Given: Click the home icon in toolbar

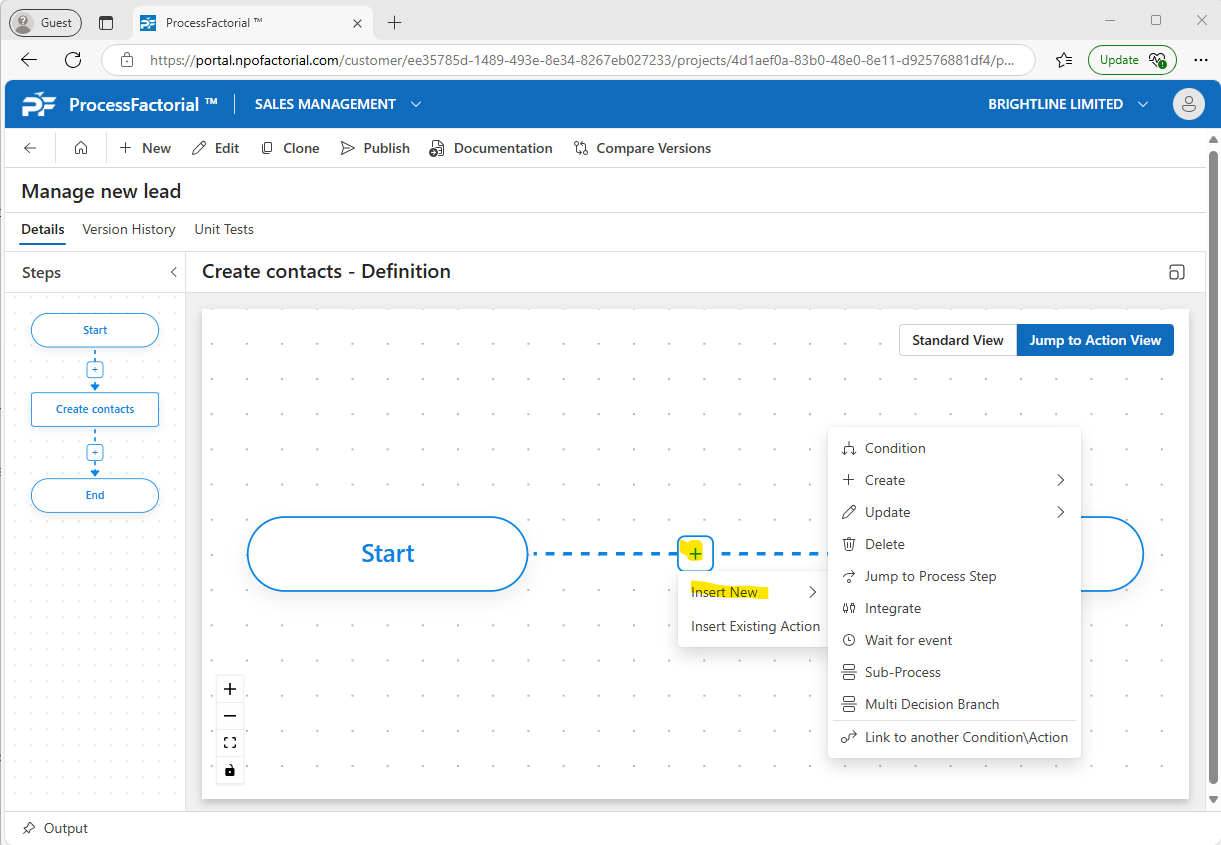Looking at the screenshot, I should (81, 148).
